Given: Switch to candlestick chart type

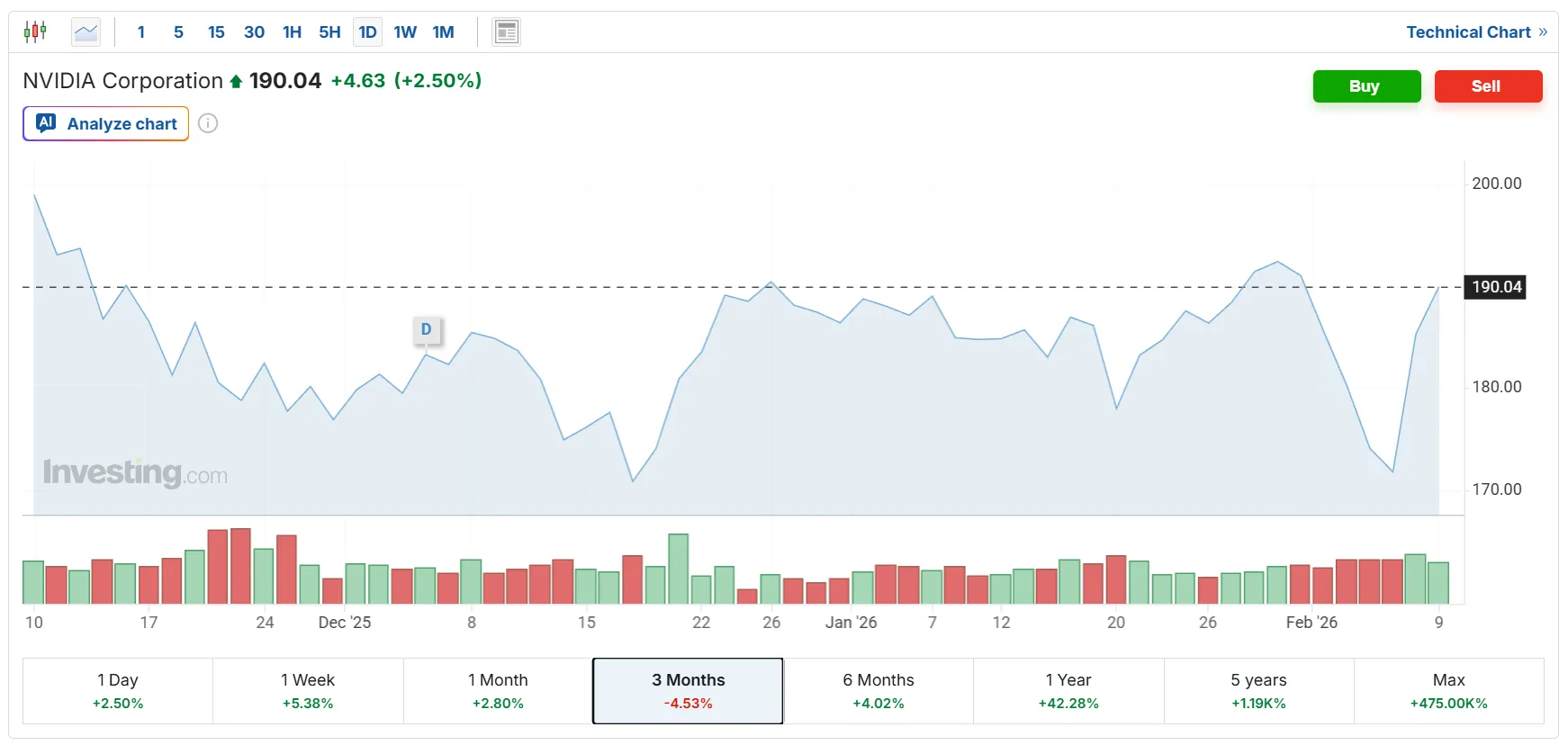Looking at the screenshot, I should click(35, 32).
